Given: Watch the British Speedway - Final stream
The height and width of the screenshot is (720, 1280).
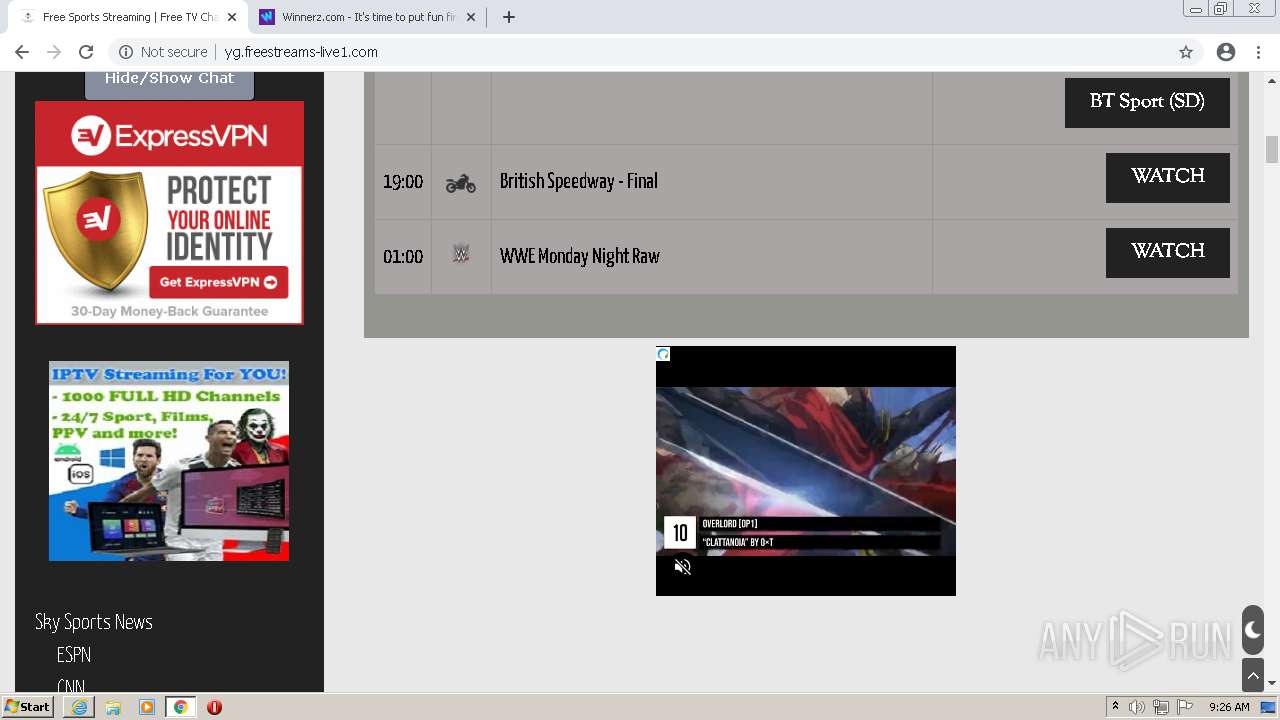Looking at the screenshot, I should (1168, 177).
